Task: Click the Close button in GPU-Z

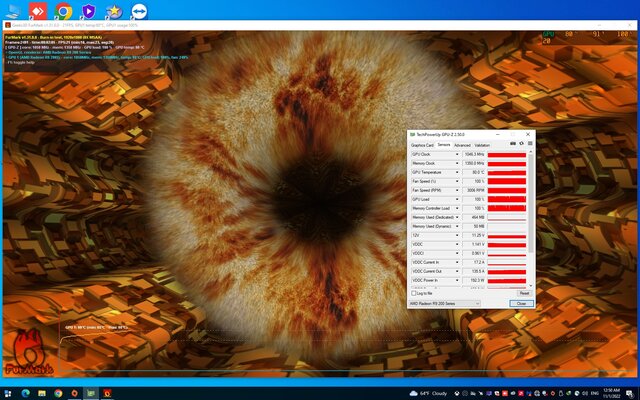Action: pos(521,303)
